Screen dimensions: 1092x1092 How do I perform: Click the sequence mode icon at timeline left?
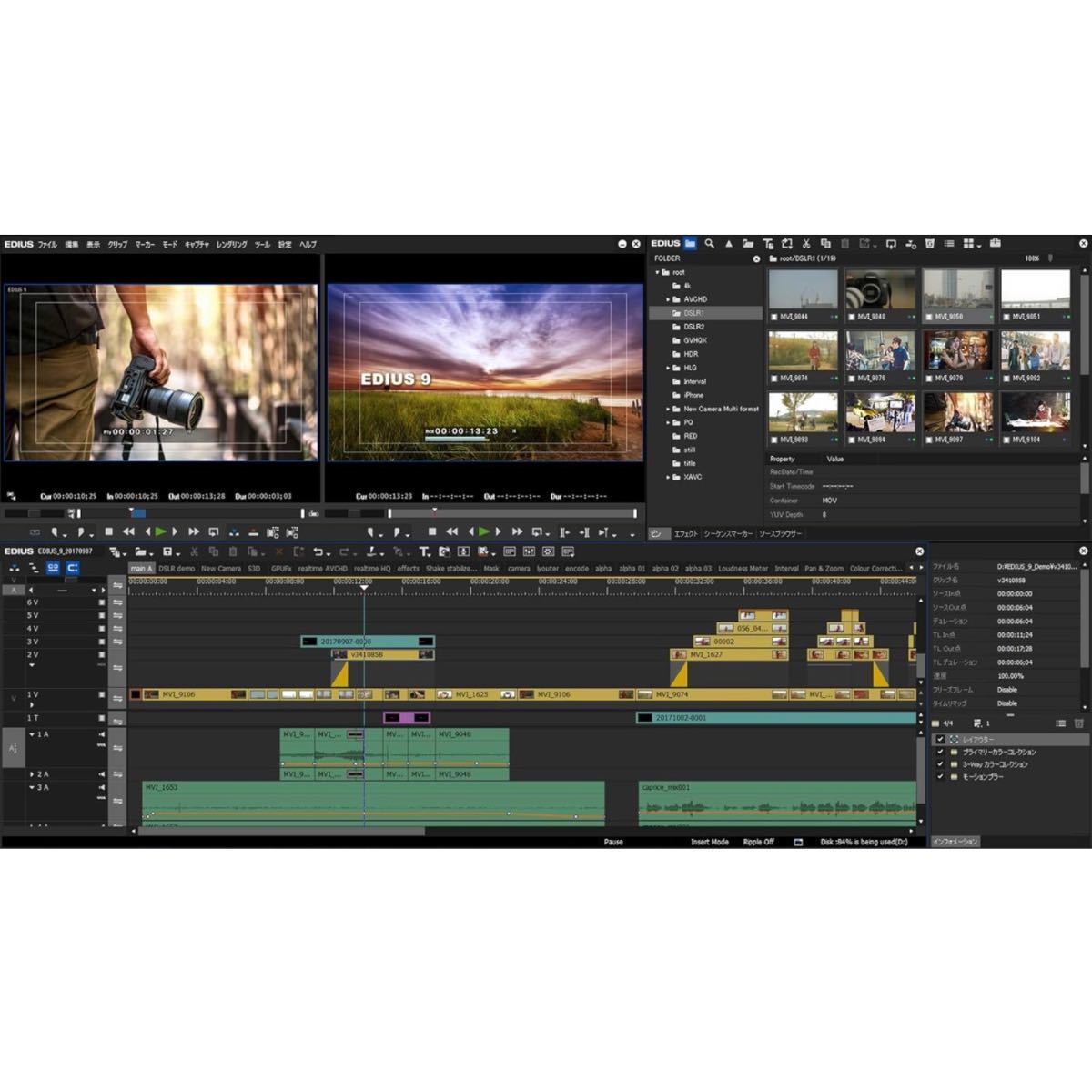tap(14, 568)
